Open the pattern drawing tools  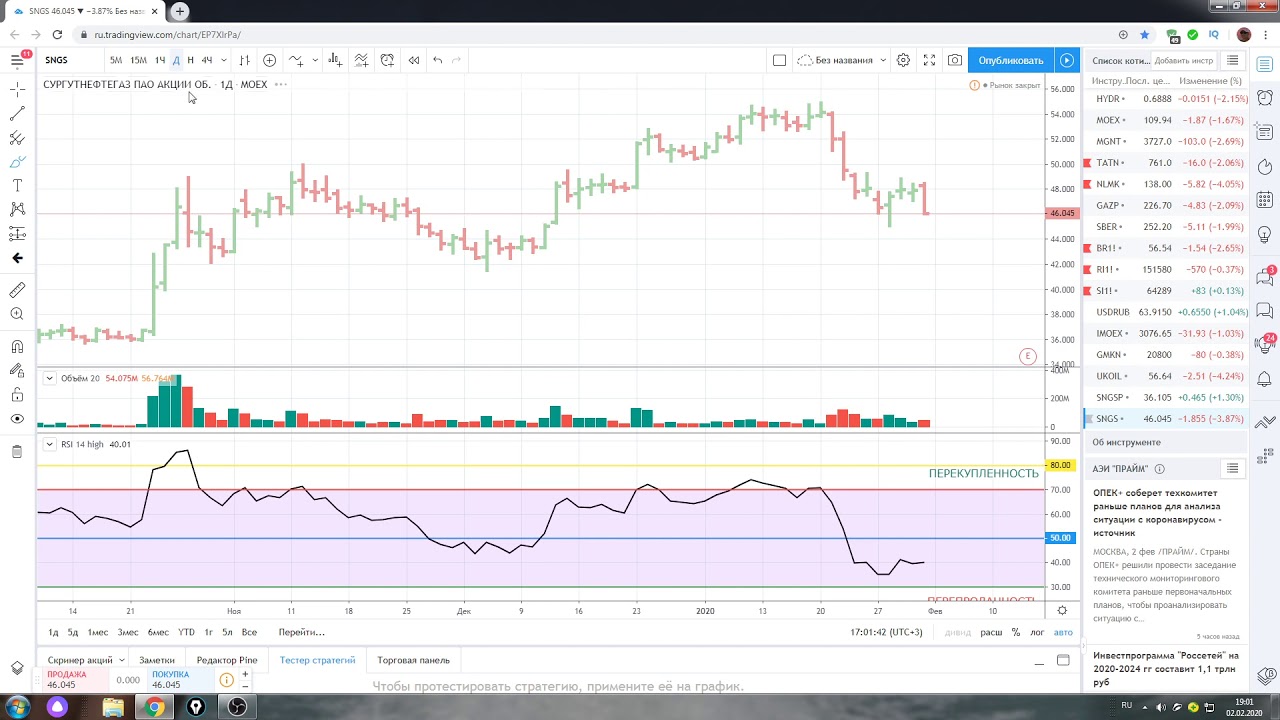(17, 210)
